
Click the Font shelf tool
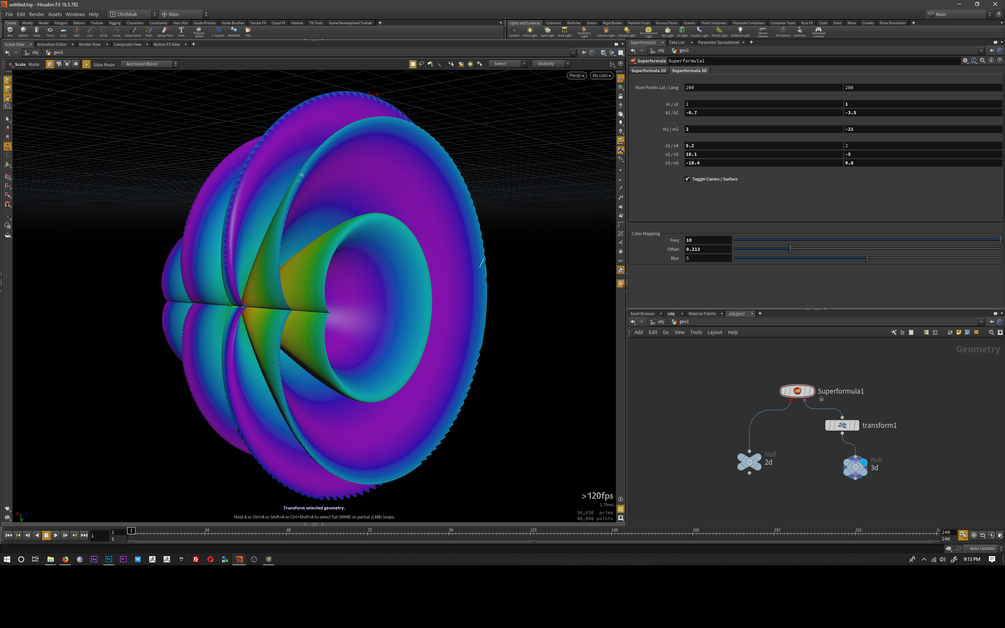(181, 31)
